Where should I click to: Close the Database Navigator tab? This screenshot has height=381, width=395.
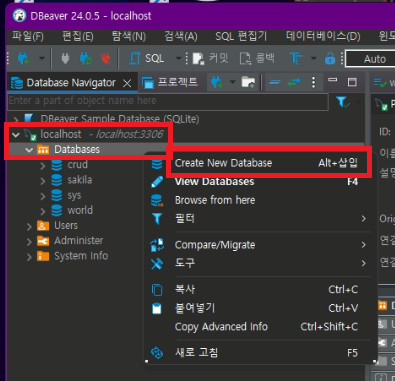point(127,83)
